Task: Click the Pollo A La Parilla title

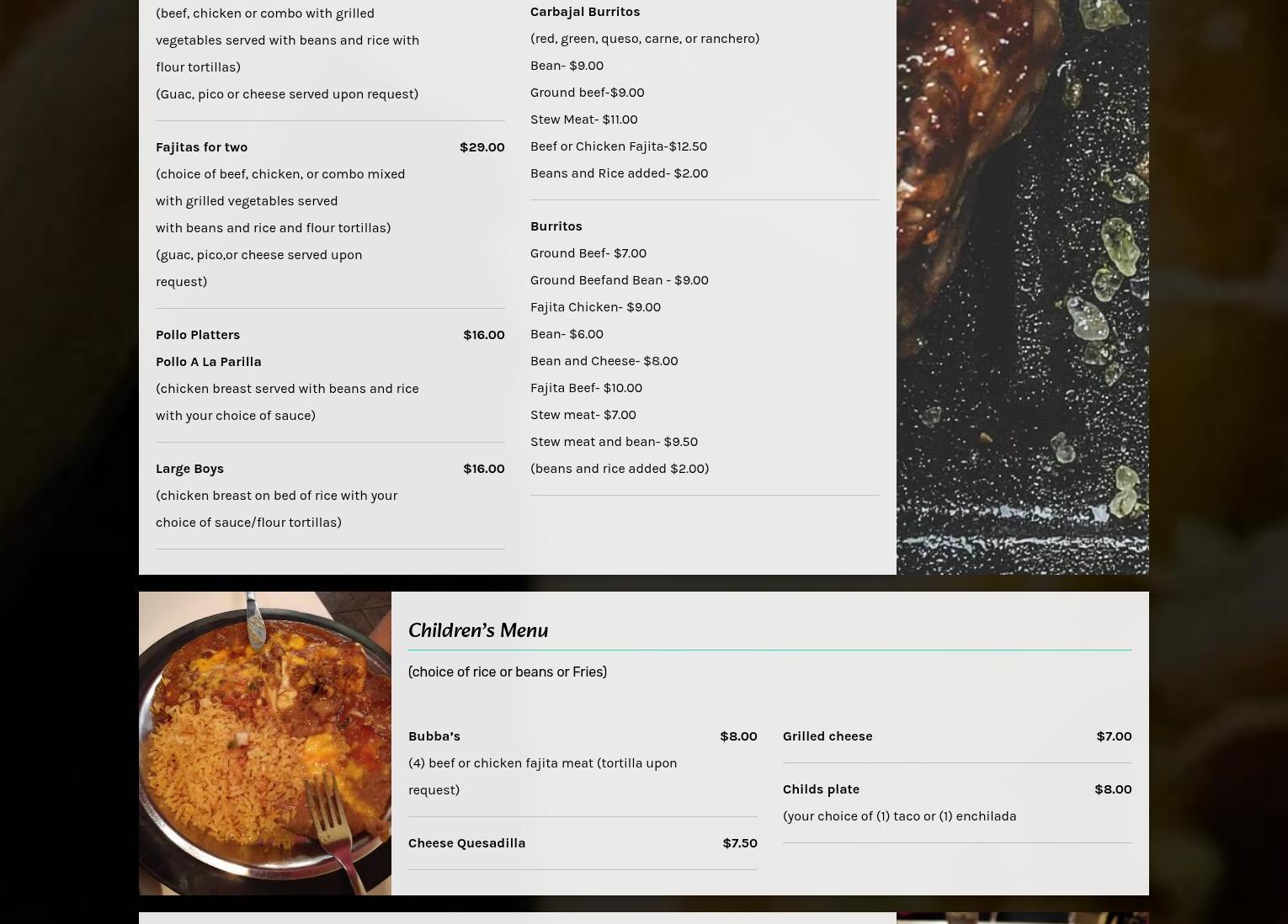Action: tap(209, 362)
